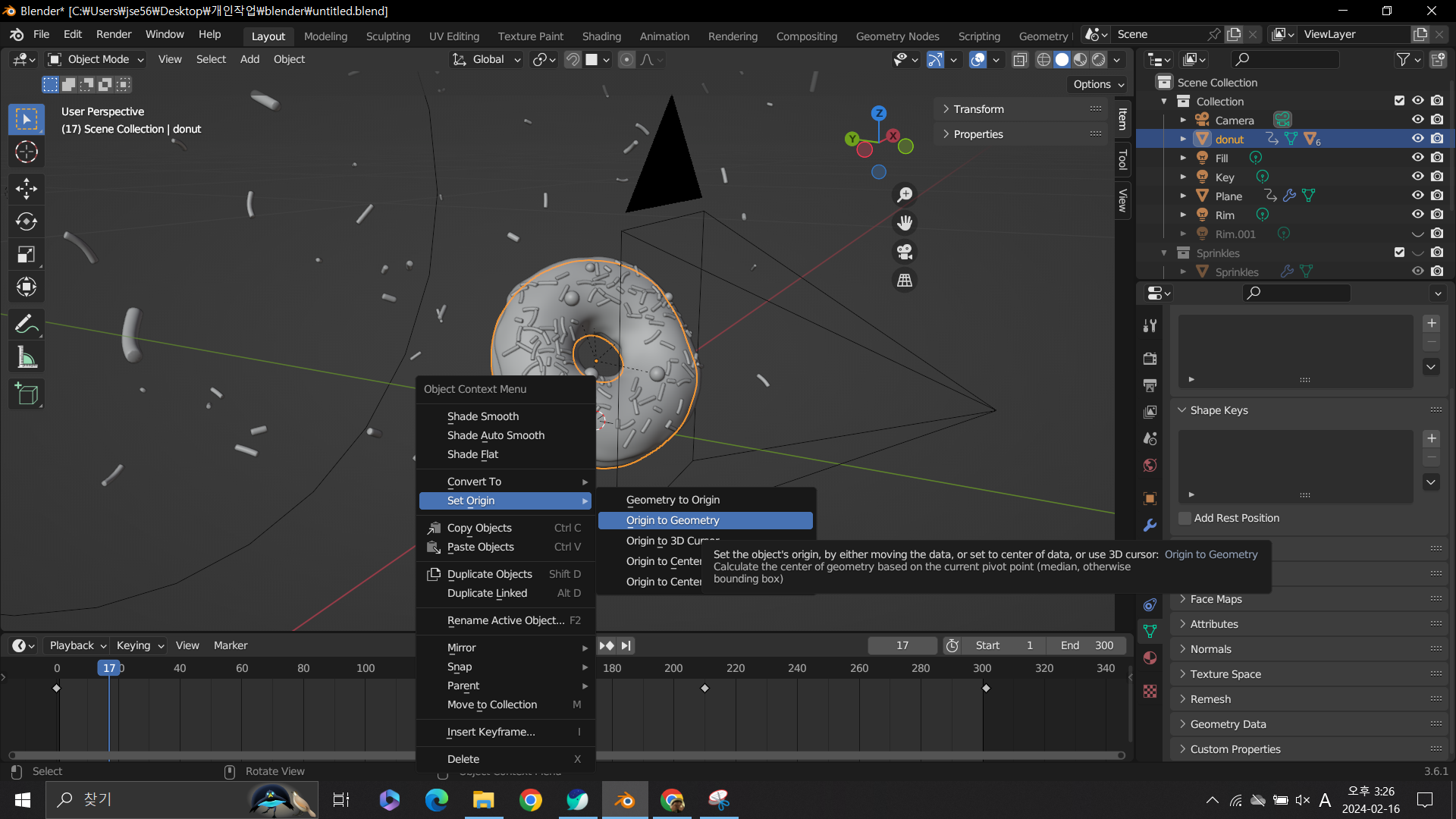Toggle X-ray view button

click(x=1020, y=59)
